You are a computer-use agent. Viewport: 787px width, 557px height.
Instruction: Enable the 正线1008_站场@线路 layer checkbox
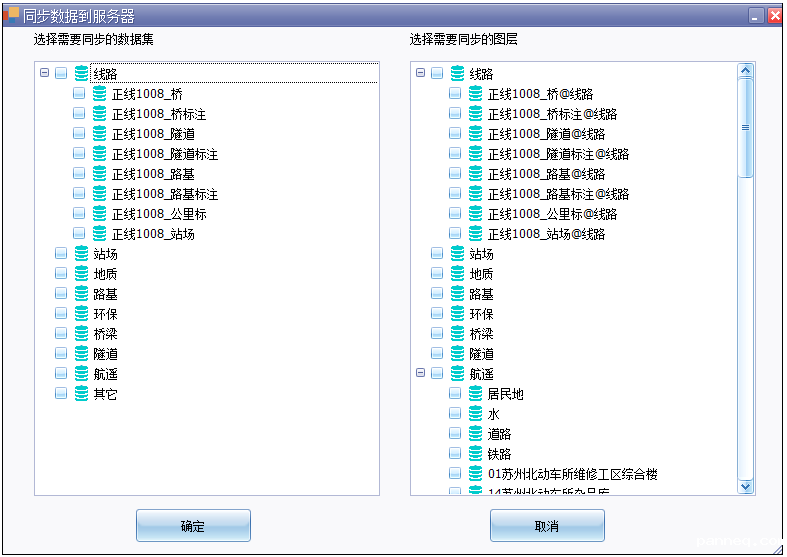click(x=455, y=234)
